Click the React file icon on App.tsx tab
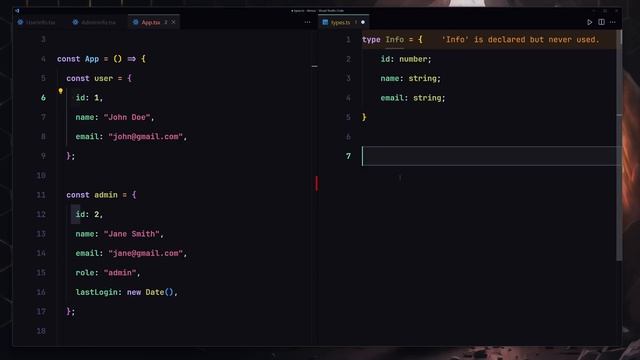Screen dimensions: 640x360 pyautogui.click(x=136, y=22)
